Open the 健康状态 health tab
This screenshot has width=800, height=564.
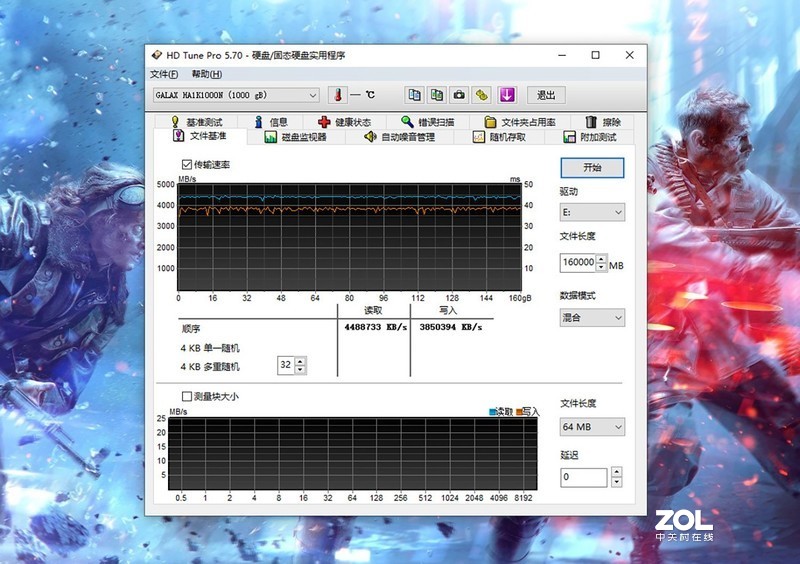pos(344,122)
